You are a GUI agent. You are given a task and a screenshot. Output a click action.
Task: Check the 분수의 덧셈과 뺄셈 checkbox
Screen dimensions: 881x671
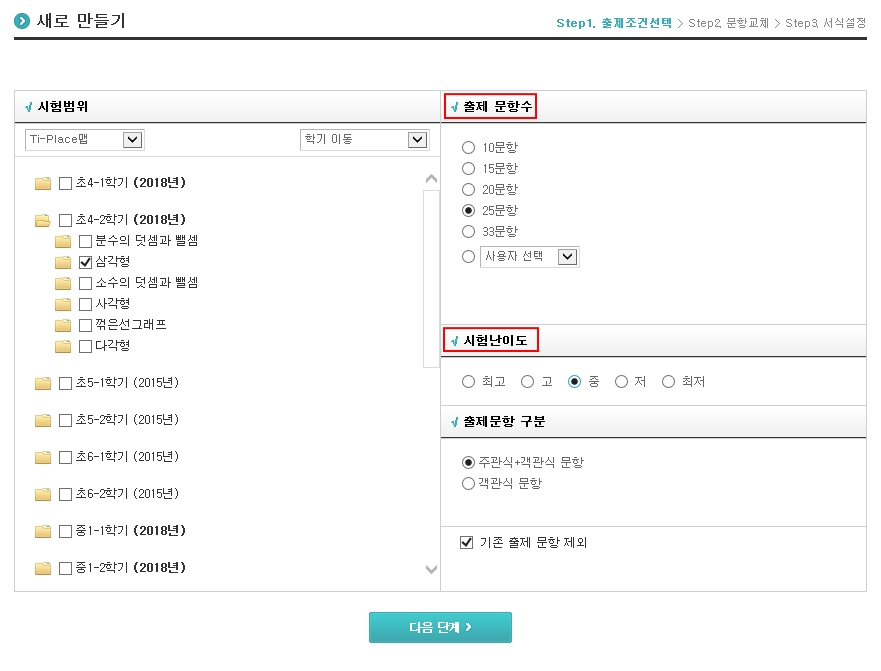pyautogui.click(x=85, y=241)
